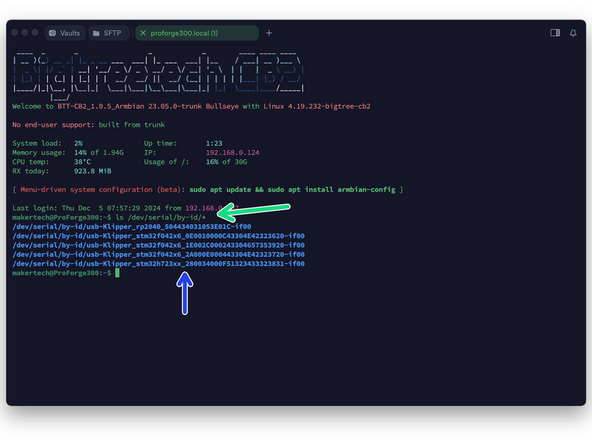
Task: Click the usb-Klipper_rp2040 device path line
Action: [x=132, y=227]
